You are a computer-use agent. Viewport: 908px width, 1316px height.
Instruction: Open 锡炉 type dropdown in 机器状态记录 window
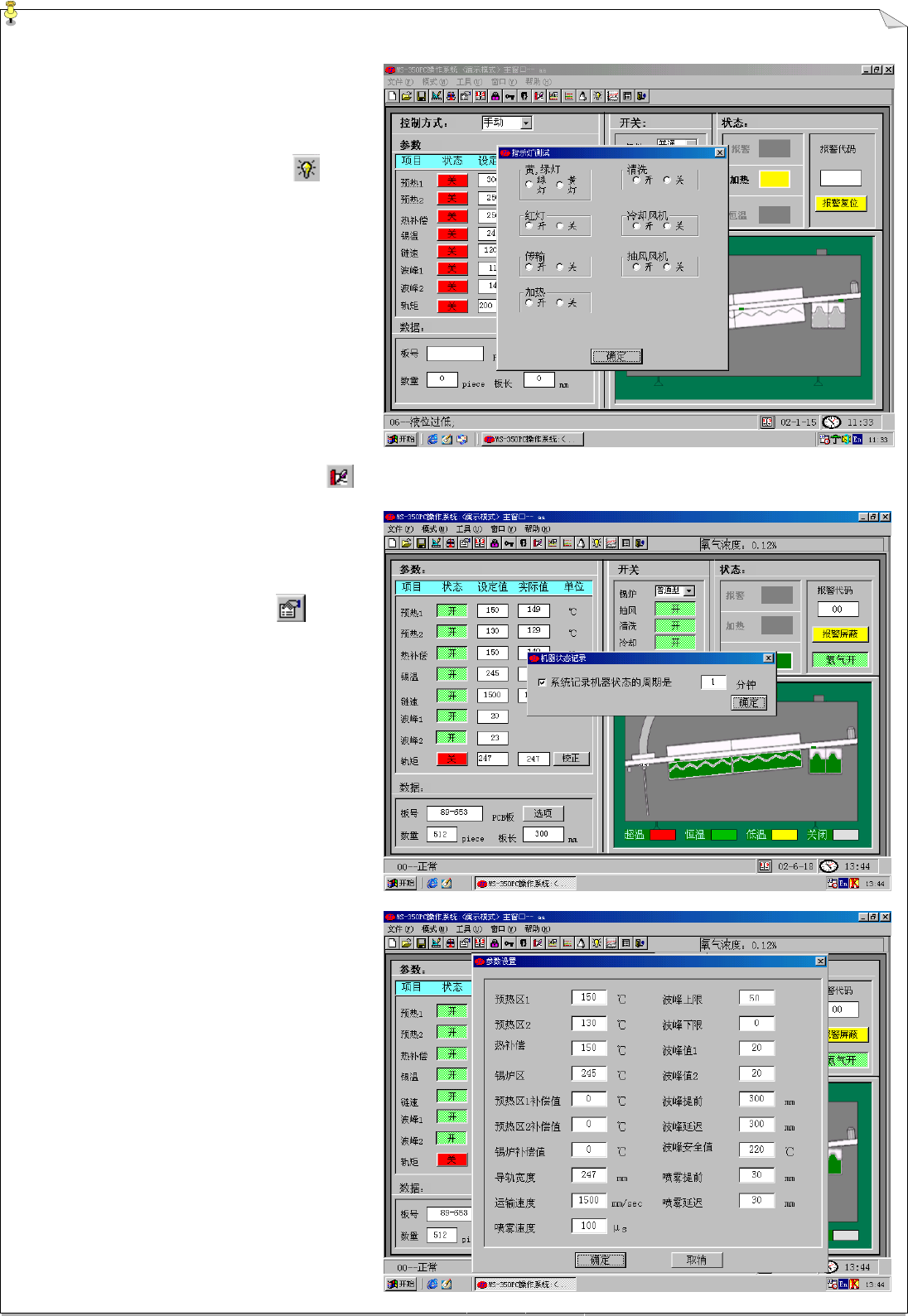click(x=688, y=591)
